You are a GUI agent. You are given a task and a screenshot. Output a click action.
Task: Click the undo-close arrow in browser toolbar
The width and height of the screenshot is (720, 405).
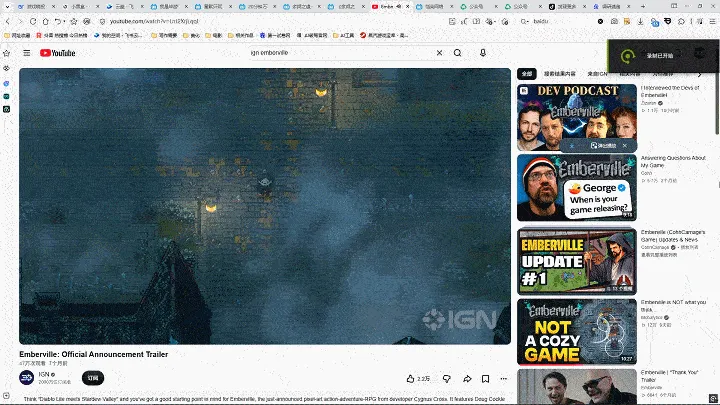[x=58, y=22]
